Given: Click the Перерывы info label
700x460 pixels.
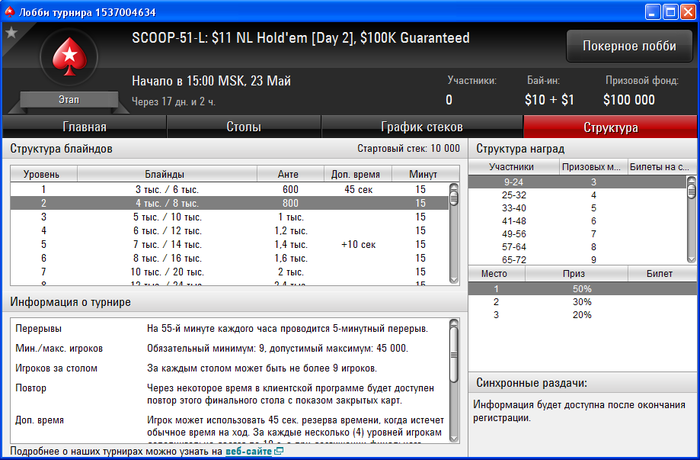Looking at the screenshot, I should click(38, 329).
